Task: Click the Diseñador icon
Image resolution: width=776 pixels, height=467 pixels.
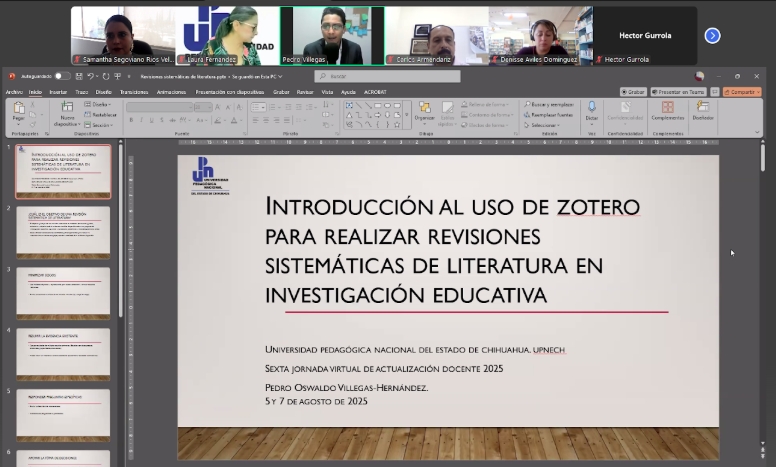Action: (703, 107)
